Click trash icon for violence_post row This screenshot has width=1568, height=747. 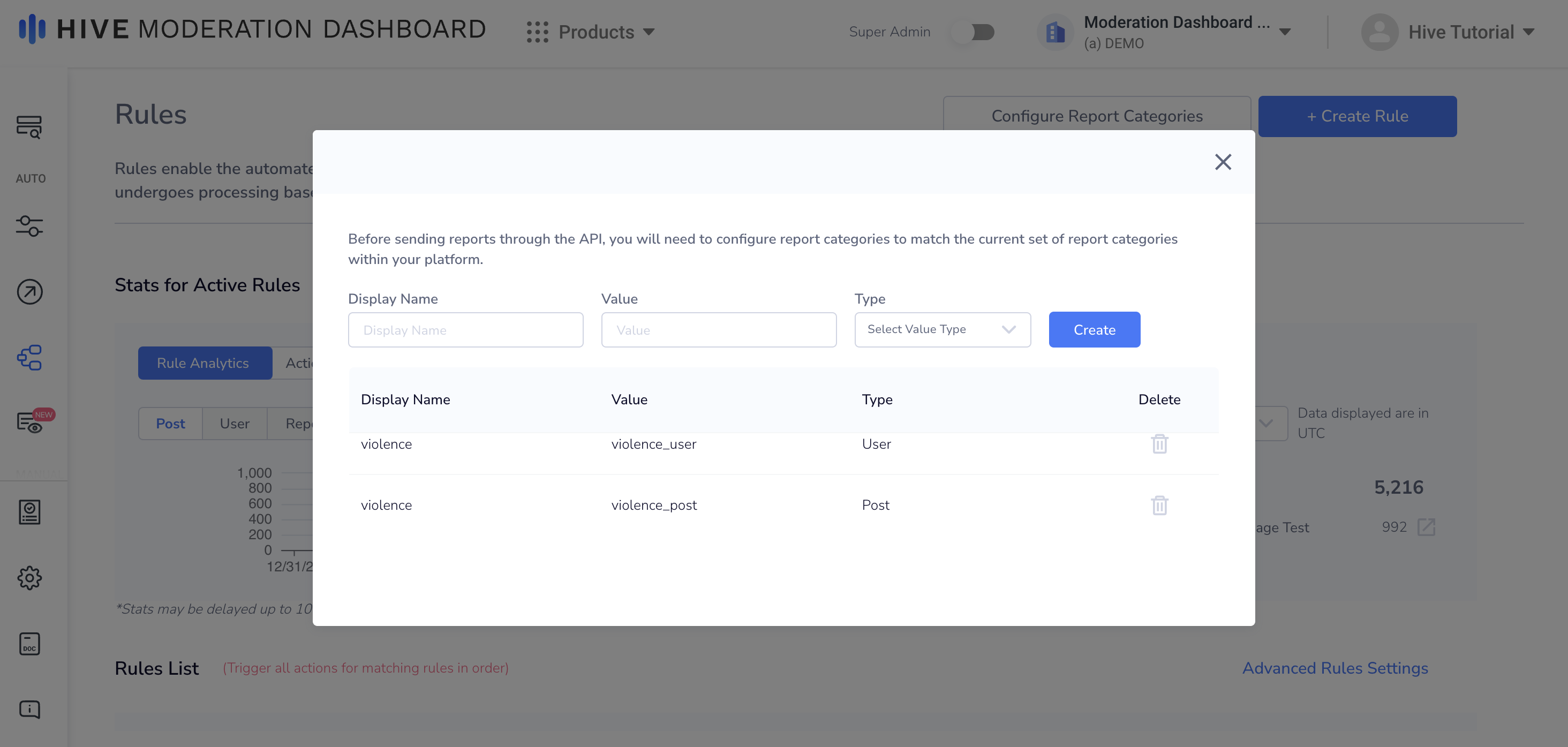pyautogui.click(x=1159, y=505)
